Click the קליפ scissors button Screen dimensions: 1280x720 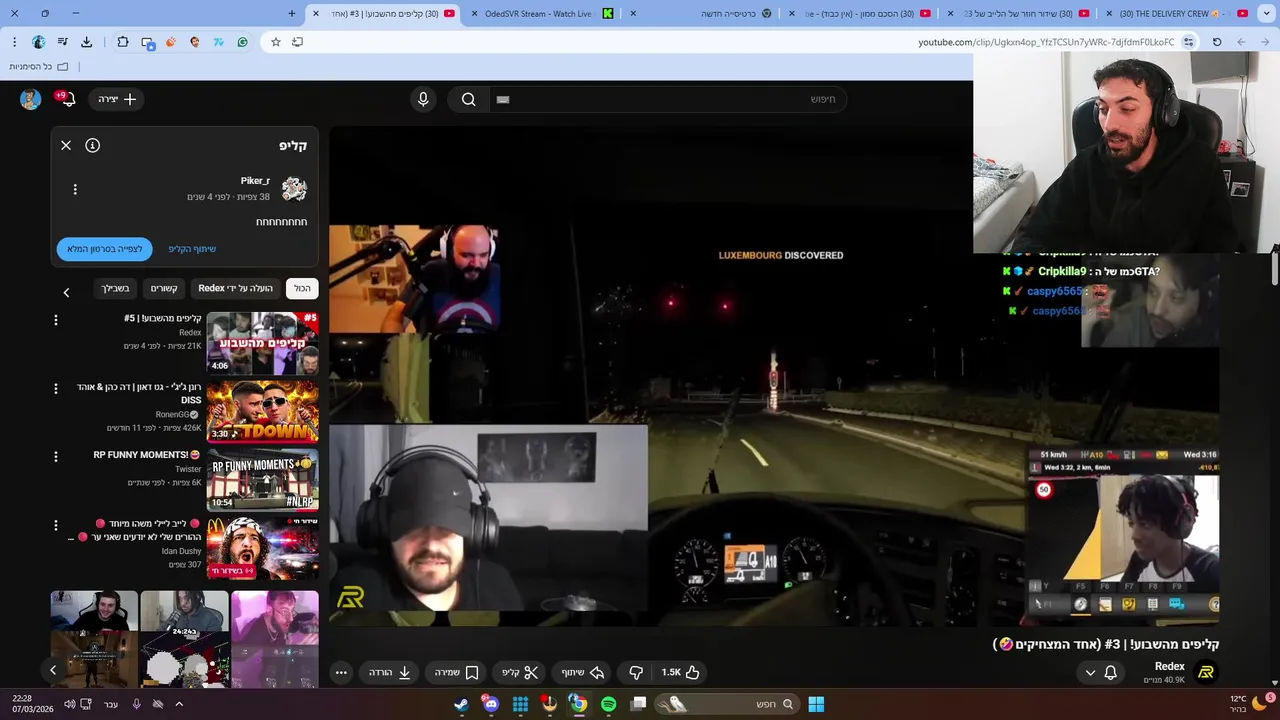coord(520,672)
